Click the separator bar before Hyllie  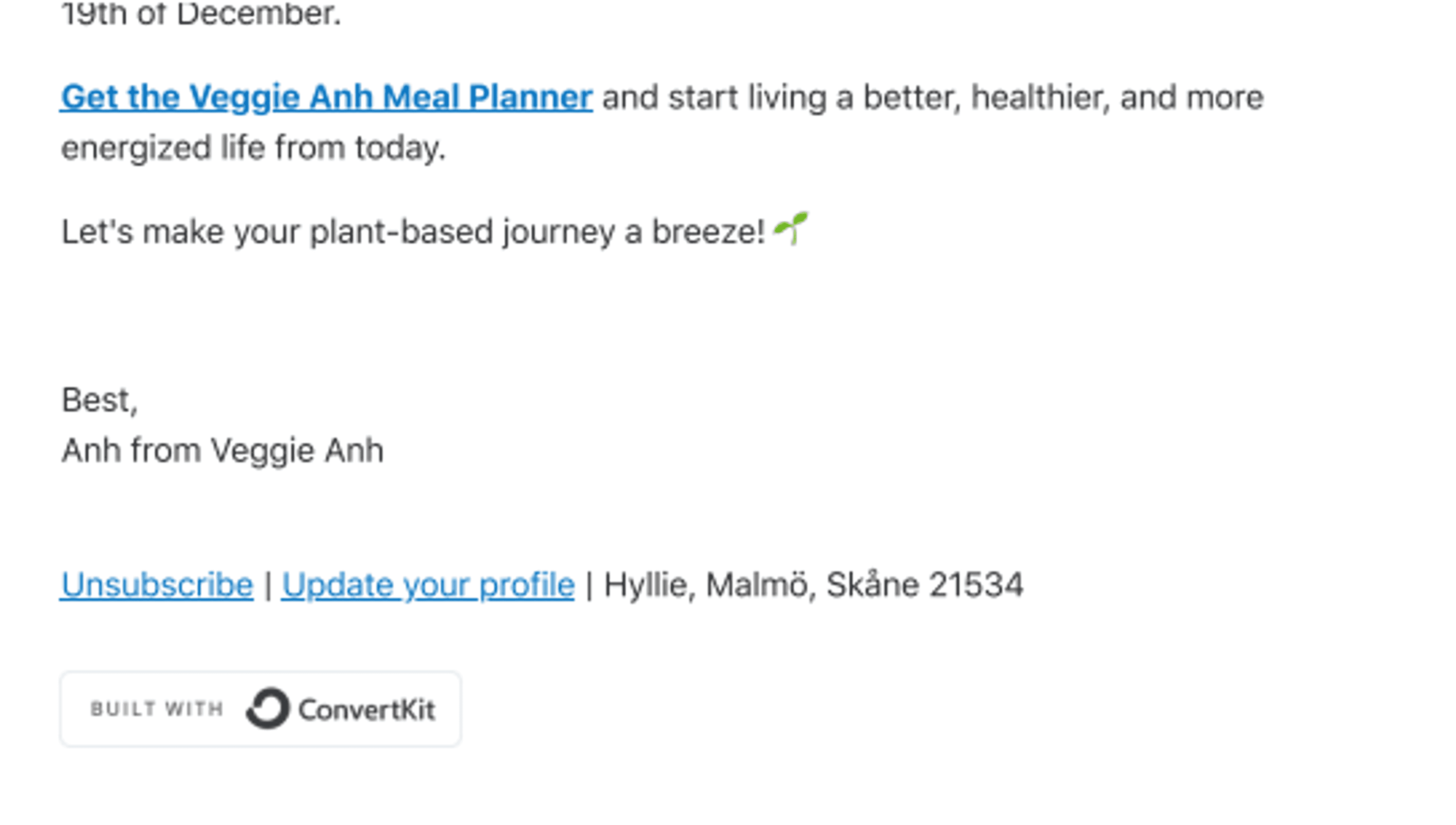click(x=590, y=585)
